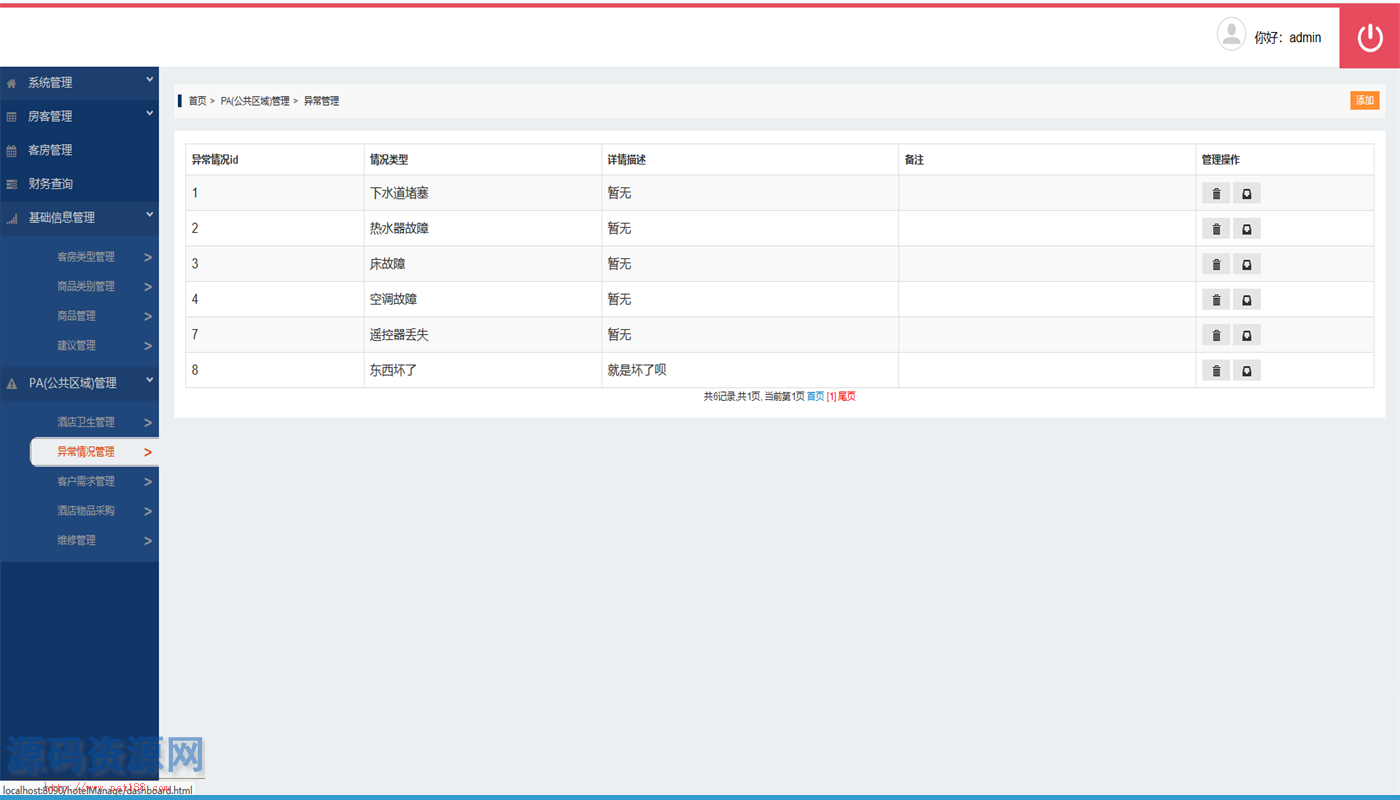Open 财务查询 in the sidebar
The image size is (1400, 800).
coord(50,184)
